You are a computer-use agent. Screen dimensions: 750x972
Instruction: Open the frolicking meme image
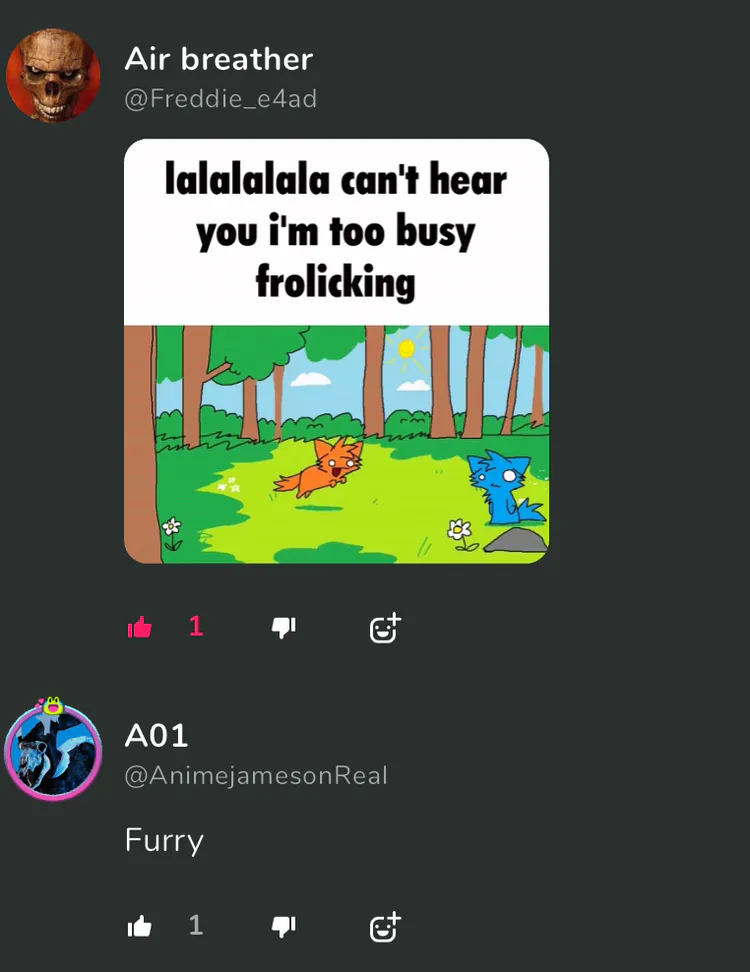[337, 351]
